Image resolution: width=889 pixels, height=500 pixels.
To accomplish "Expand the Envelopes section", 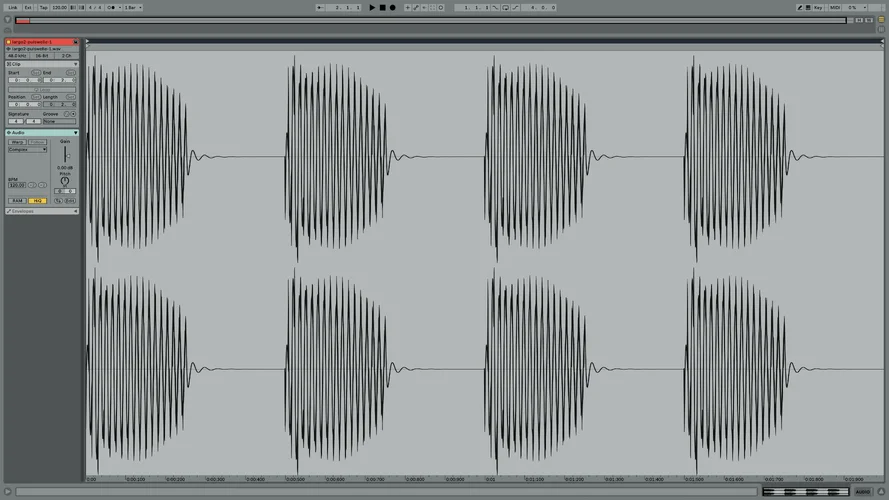I will click(x=75, y=211).
